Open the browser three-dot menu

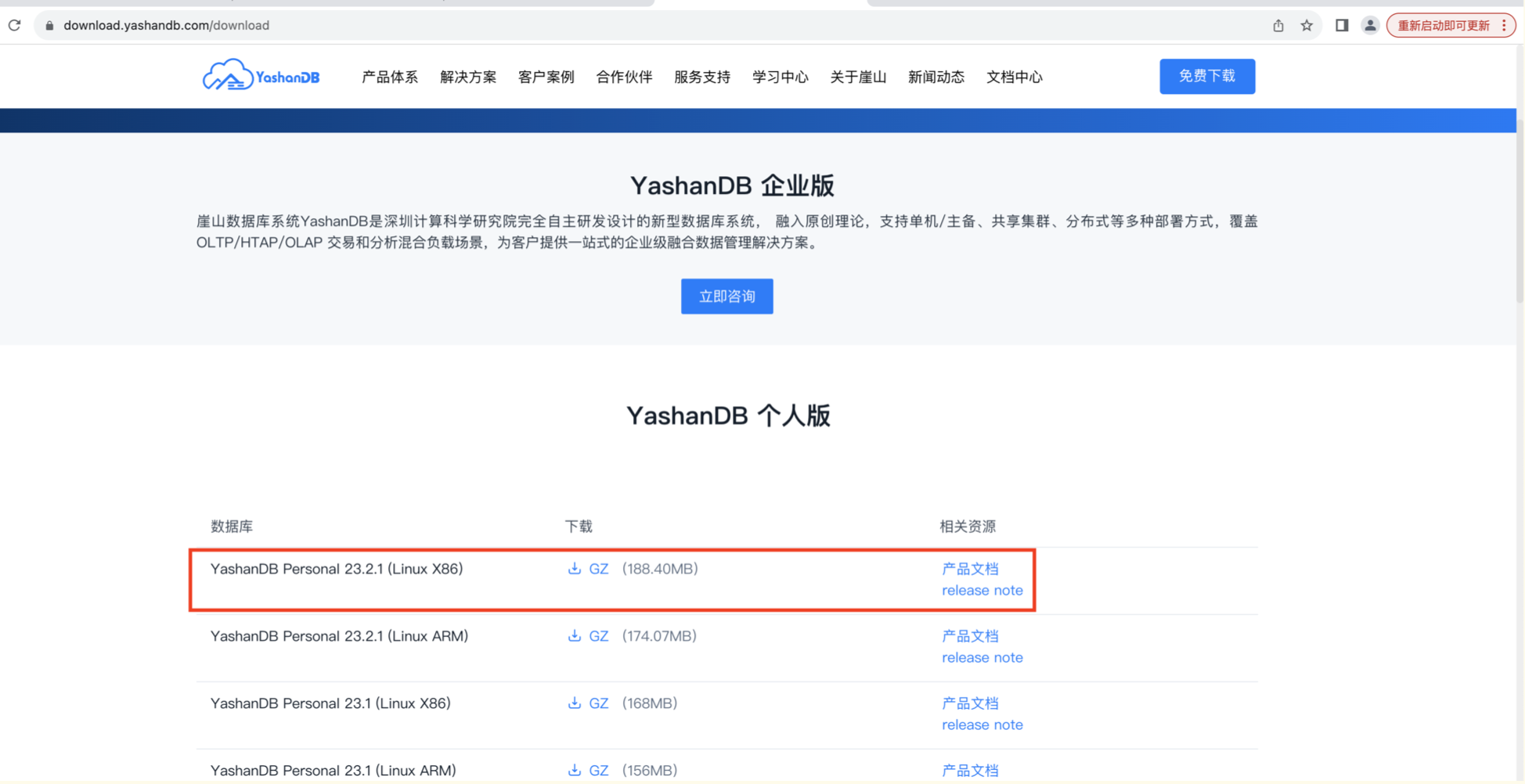point(1504,25)
